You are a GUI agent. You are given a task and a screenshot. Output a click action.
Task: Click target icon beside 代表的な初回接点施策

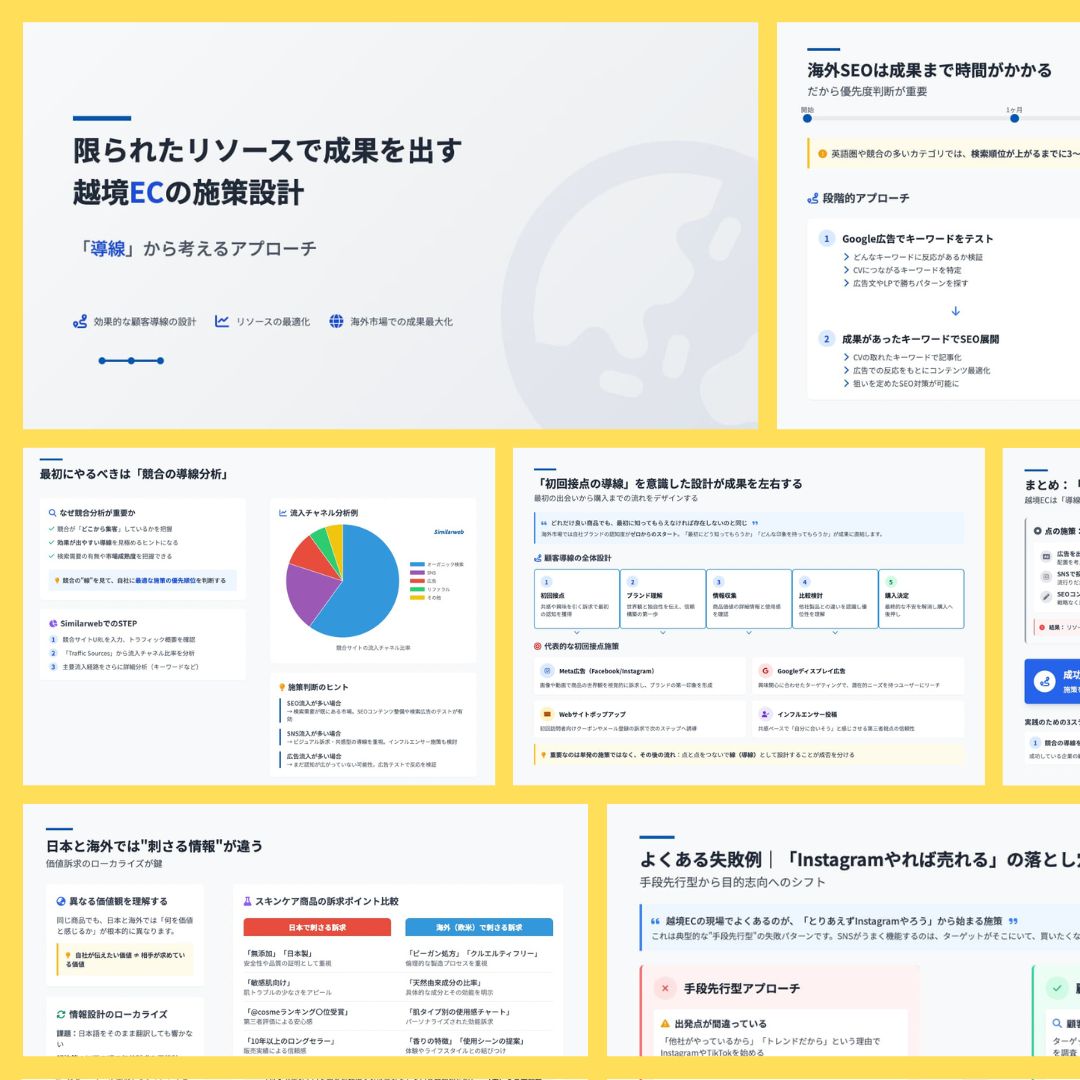click(x=538, y=646)
